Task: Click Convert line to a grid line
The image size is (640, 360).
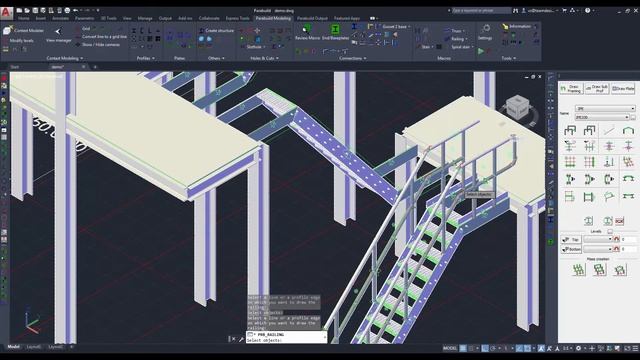Action: pyautogui.click(x=104, y=37)
